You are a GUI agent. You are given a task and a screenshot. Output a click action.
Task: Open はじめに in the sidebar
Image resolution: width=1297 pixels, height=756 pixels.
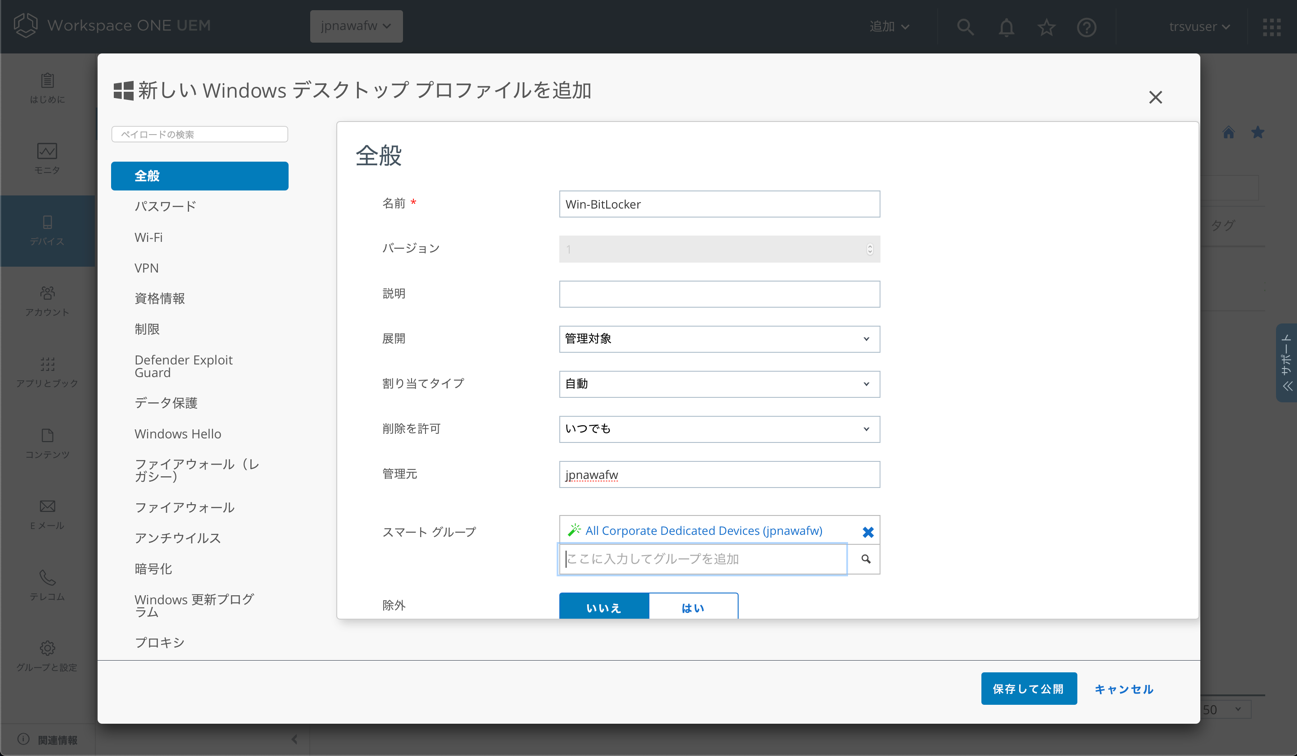(x=47, y=89)
